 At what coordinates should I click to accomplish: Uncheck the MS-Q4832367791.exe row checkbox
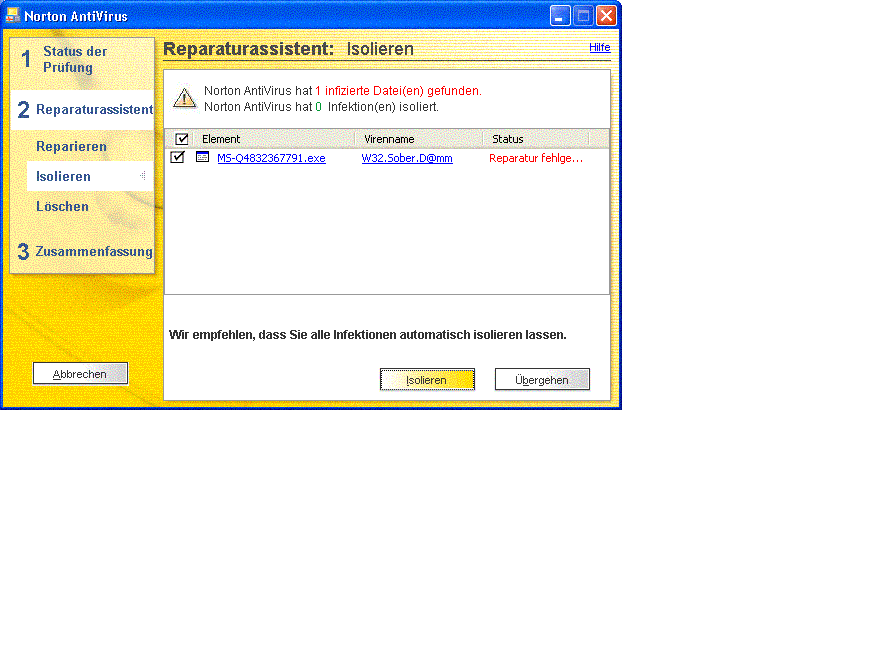pos(178,158)
